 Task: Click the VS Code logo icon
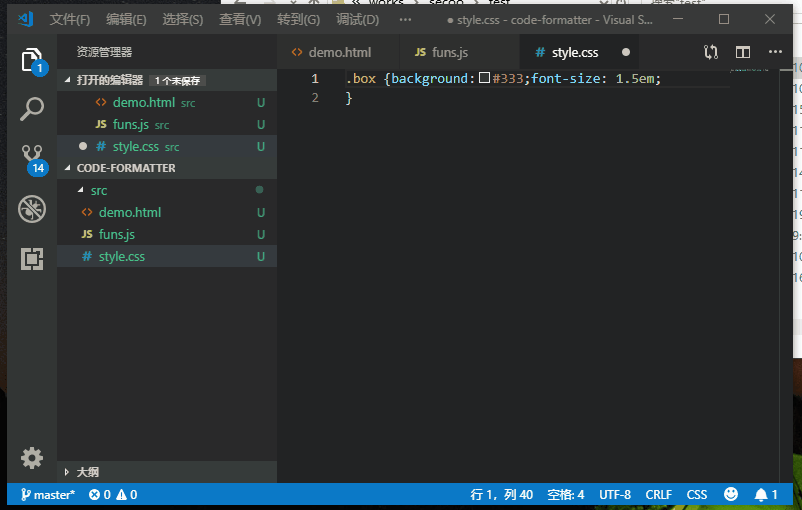point(26,19)
